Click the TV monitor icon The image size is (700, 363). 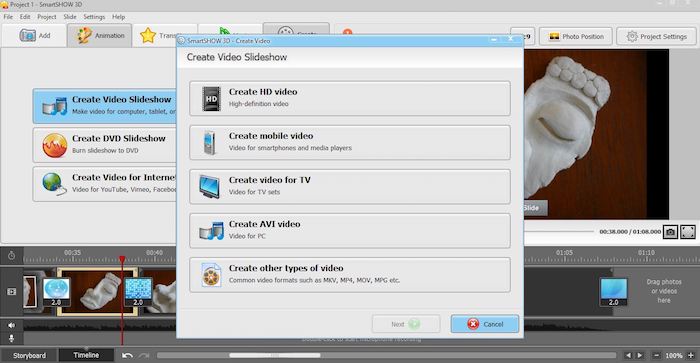tap(209, 187)
